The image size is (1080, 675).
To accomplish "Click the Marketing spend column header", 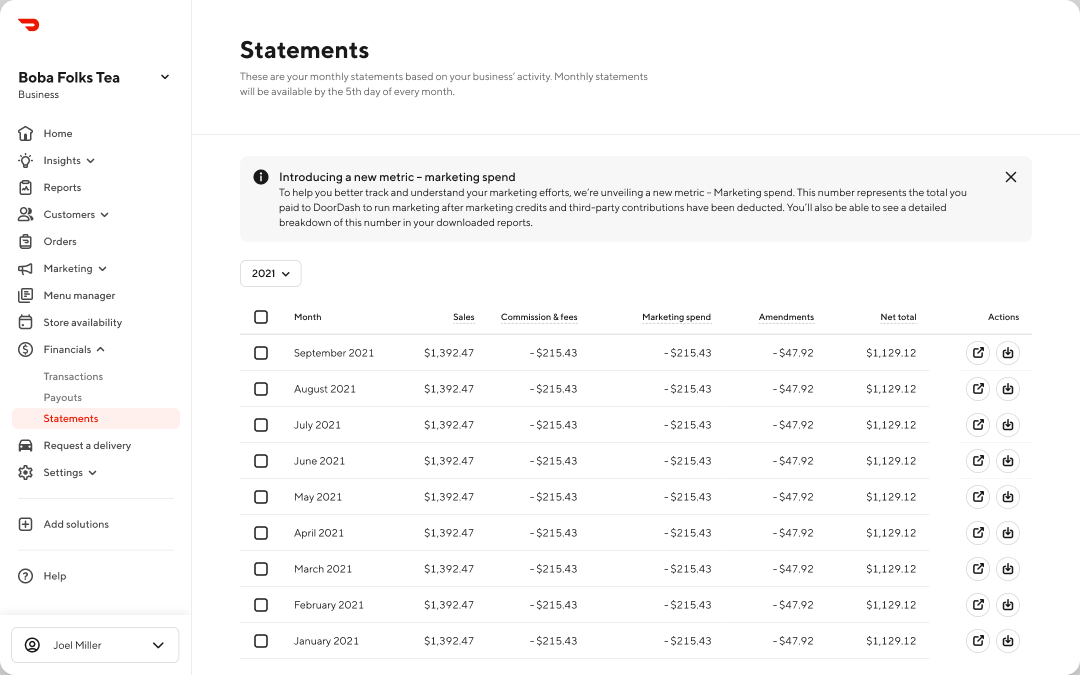I will pyautogui.click(x=676, y=317).
